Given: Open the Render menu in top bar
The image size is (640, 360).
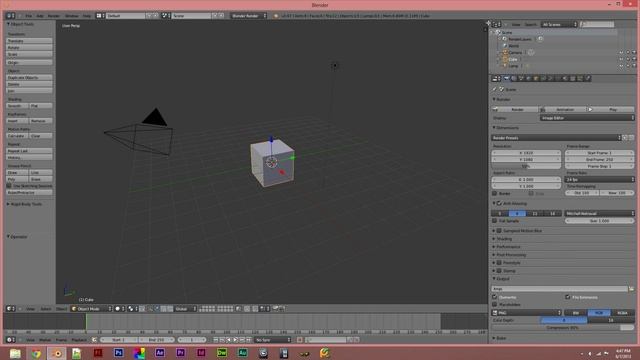Looking at the screenshot, I should (54, 16).
